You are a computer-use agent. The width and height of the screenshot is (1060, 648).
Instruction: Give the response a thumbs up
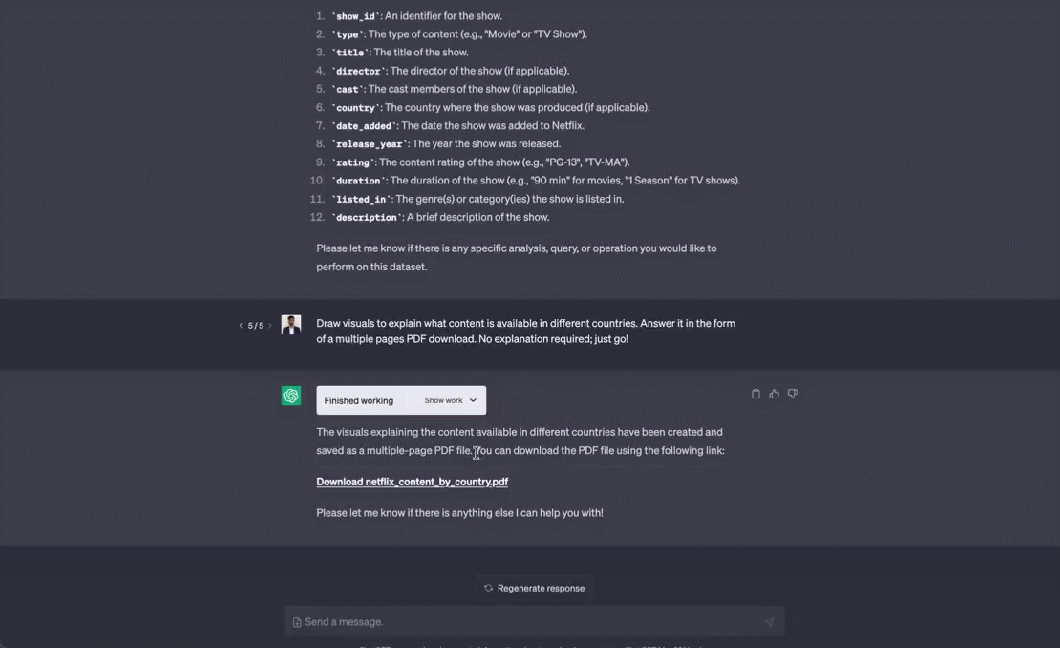click(x=774, y=394)
